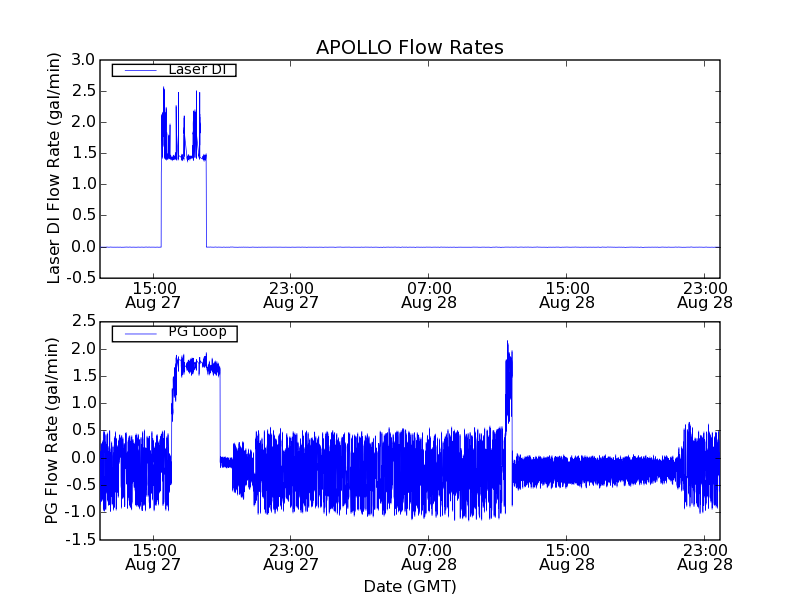The width and height of the screenshot is (800, 600).
Task: Click the PG Loop legend entry
Action: point(174,333)
